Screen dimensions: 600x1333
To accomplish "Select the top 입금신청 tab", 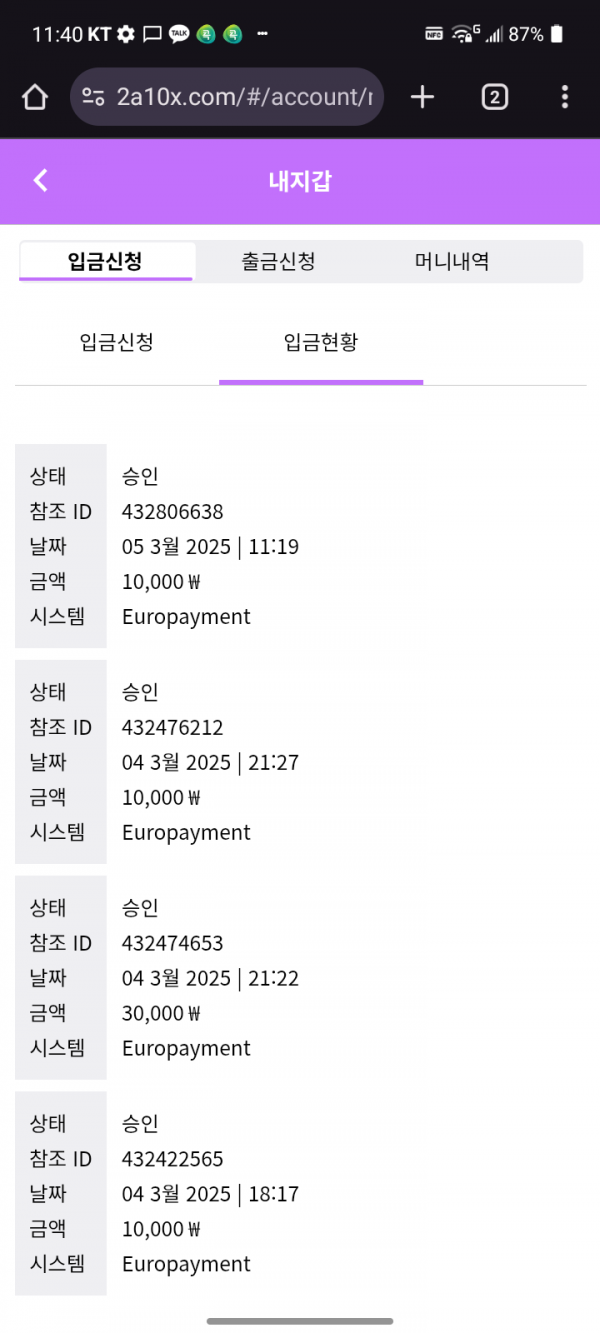I will [x=105, y=262].
